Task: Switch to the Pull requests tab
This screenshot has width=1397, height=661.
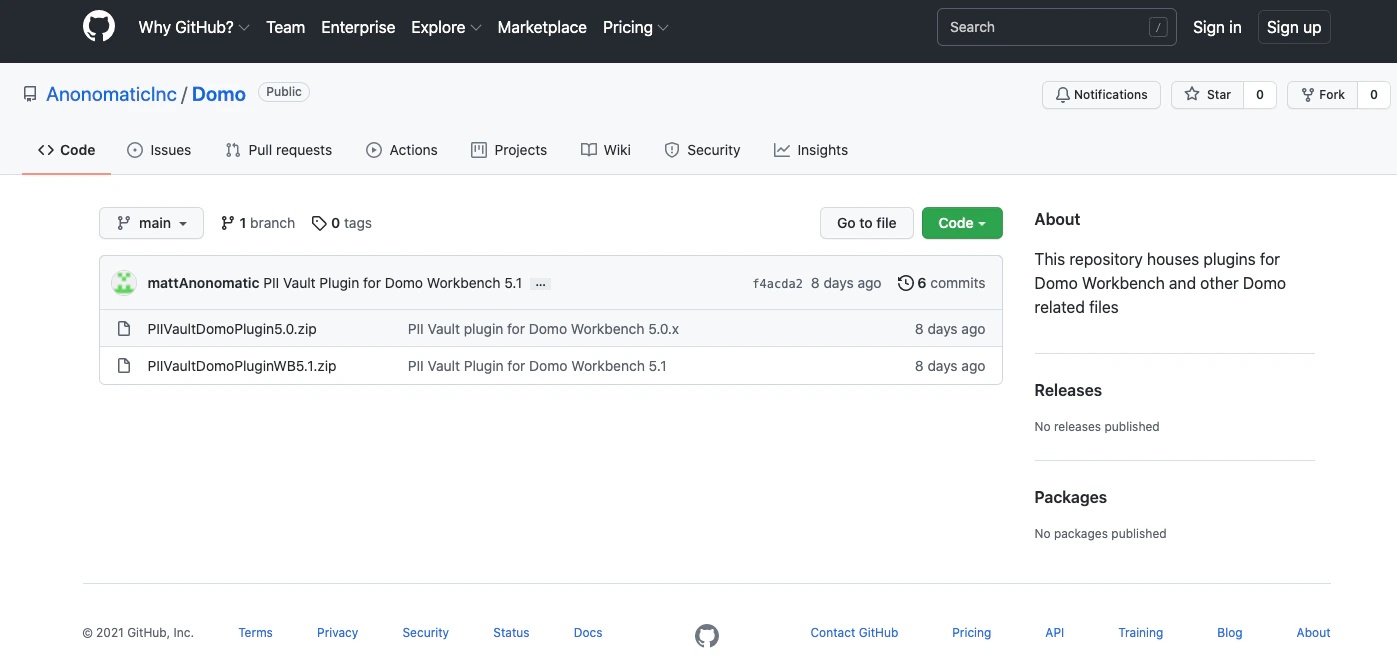Action: (279, 150)
